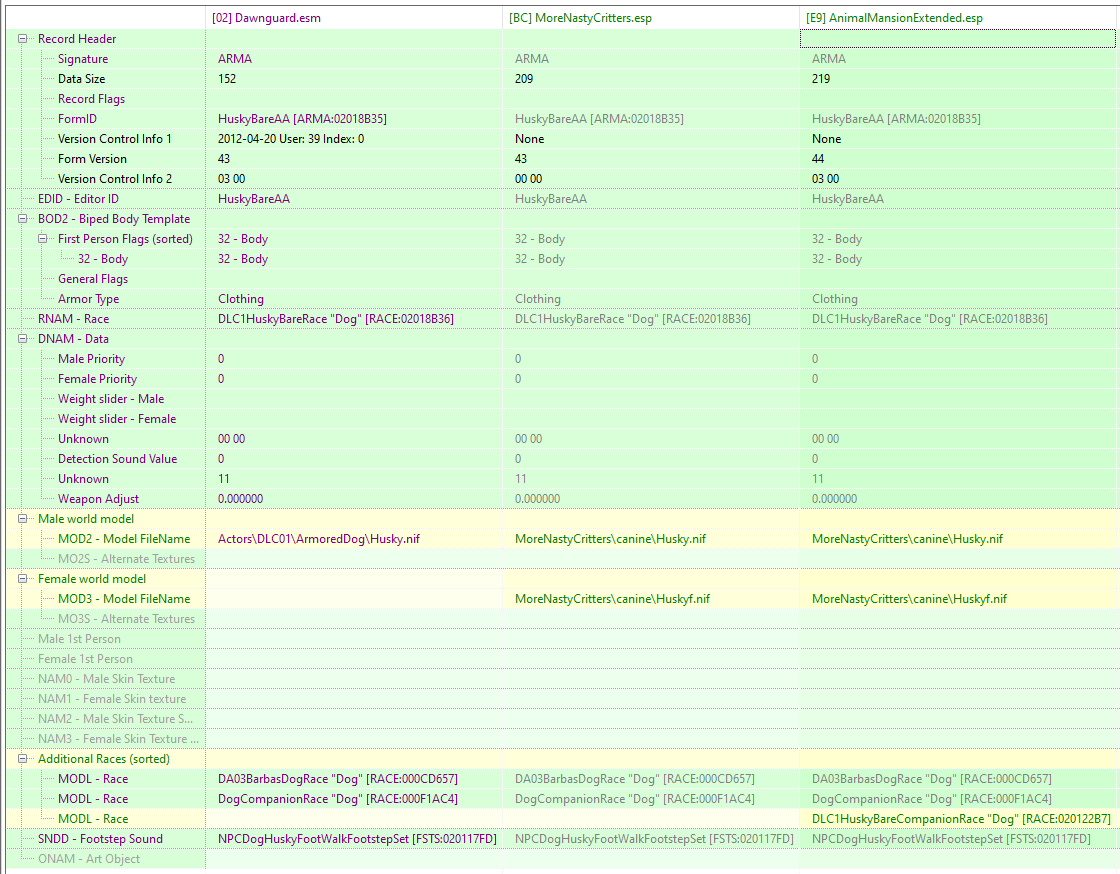Collapse the Female world model node
The height and width of the screenshot is (874, 1120).
click(x=22, y=579)
